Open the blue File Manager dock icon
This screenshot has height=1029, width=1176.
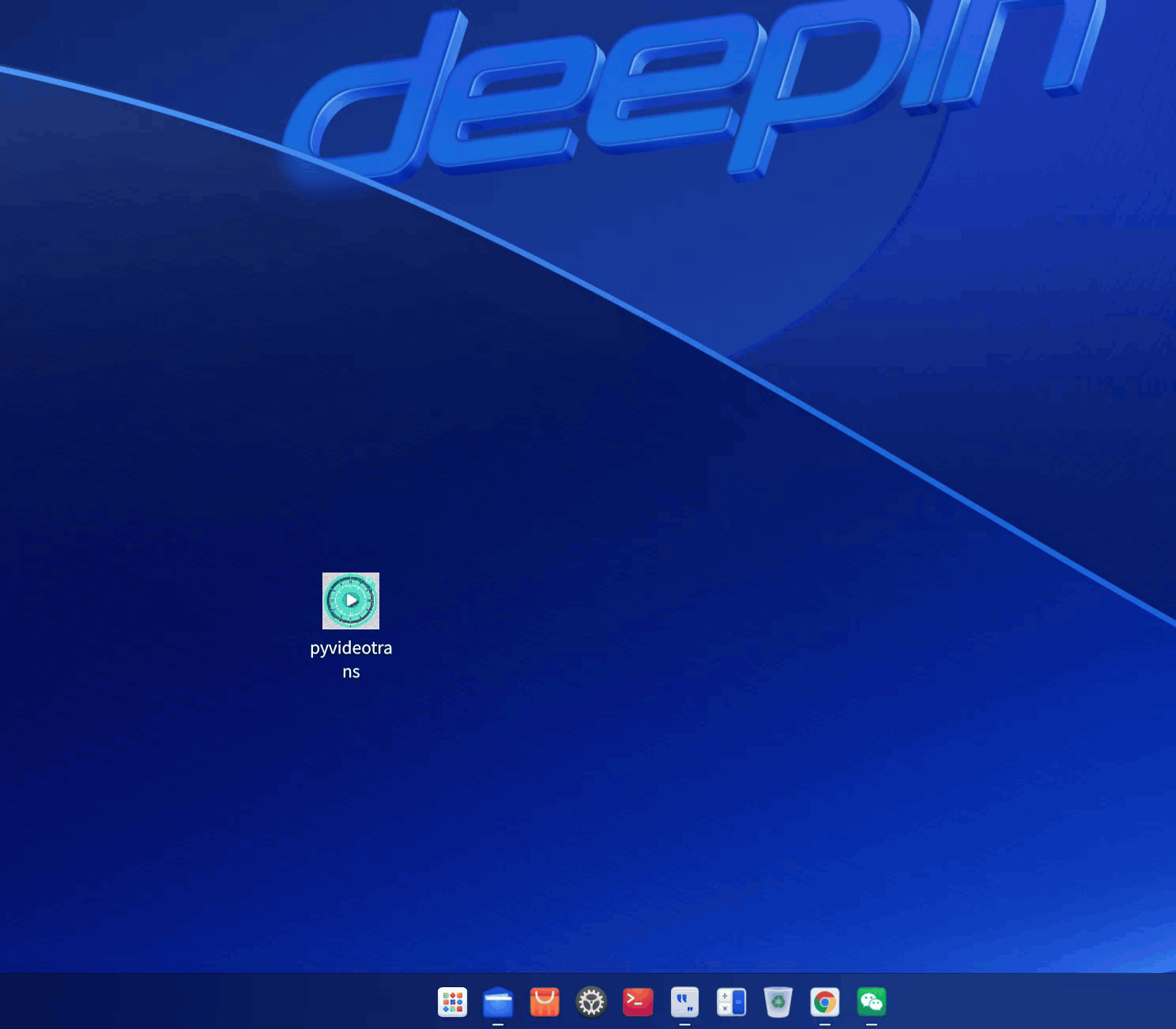(x=498, y=1002)
